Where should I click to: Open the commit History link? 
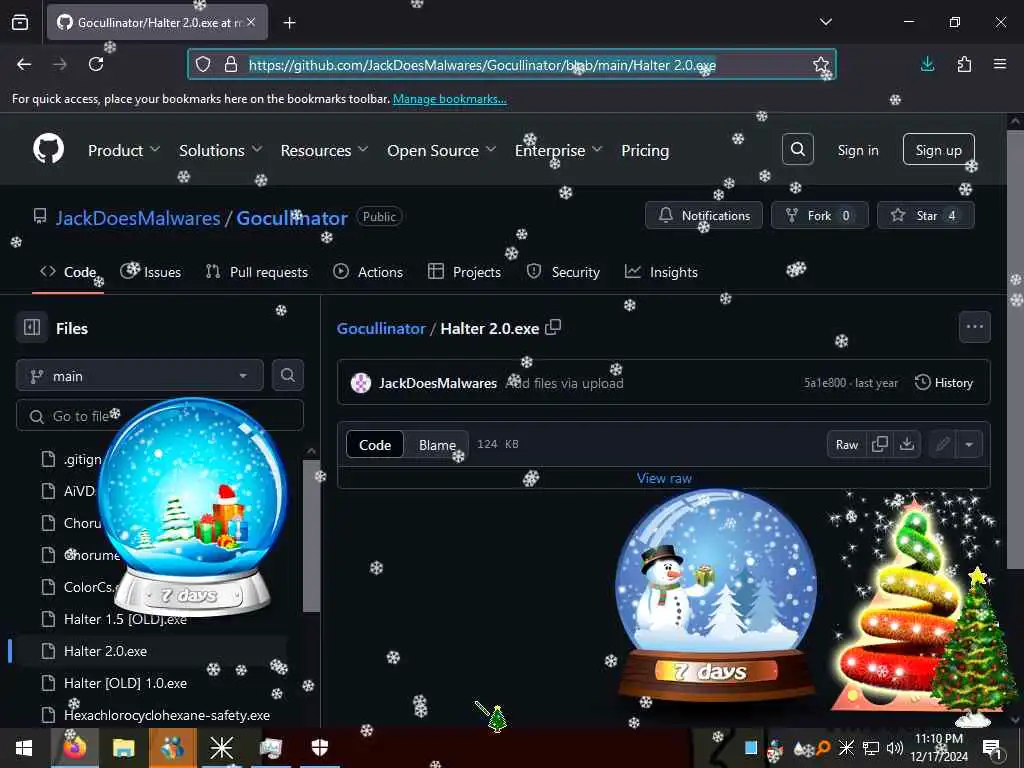coord(944,383)
